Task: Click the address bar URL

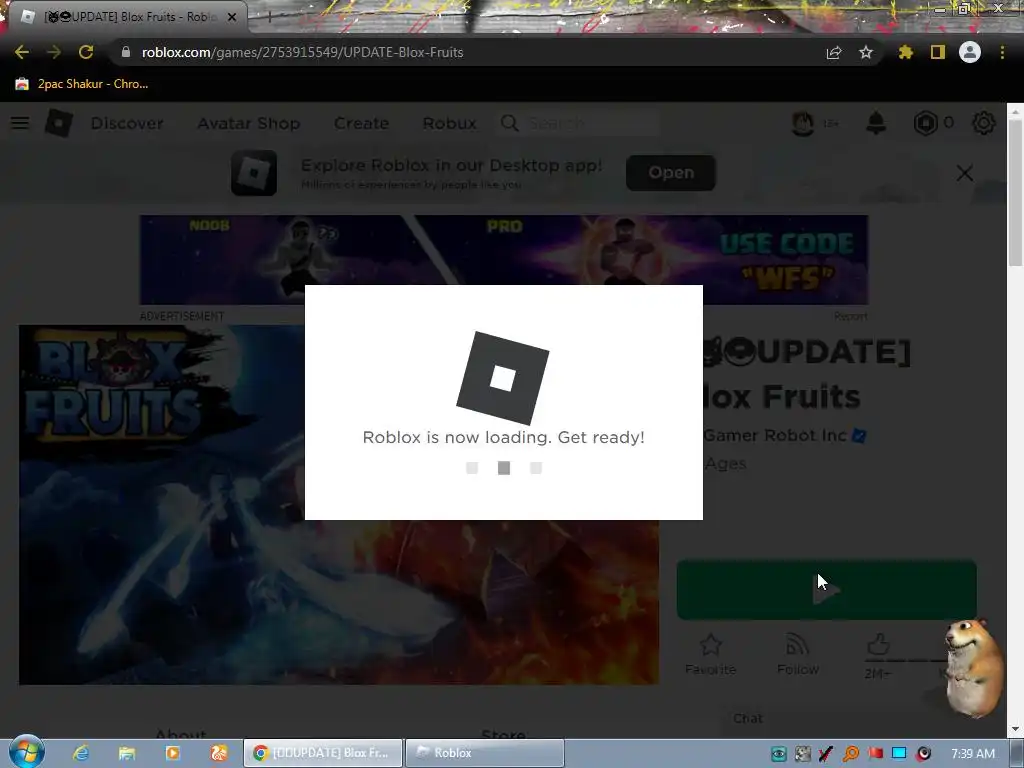Action: click(302, 52)
